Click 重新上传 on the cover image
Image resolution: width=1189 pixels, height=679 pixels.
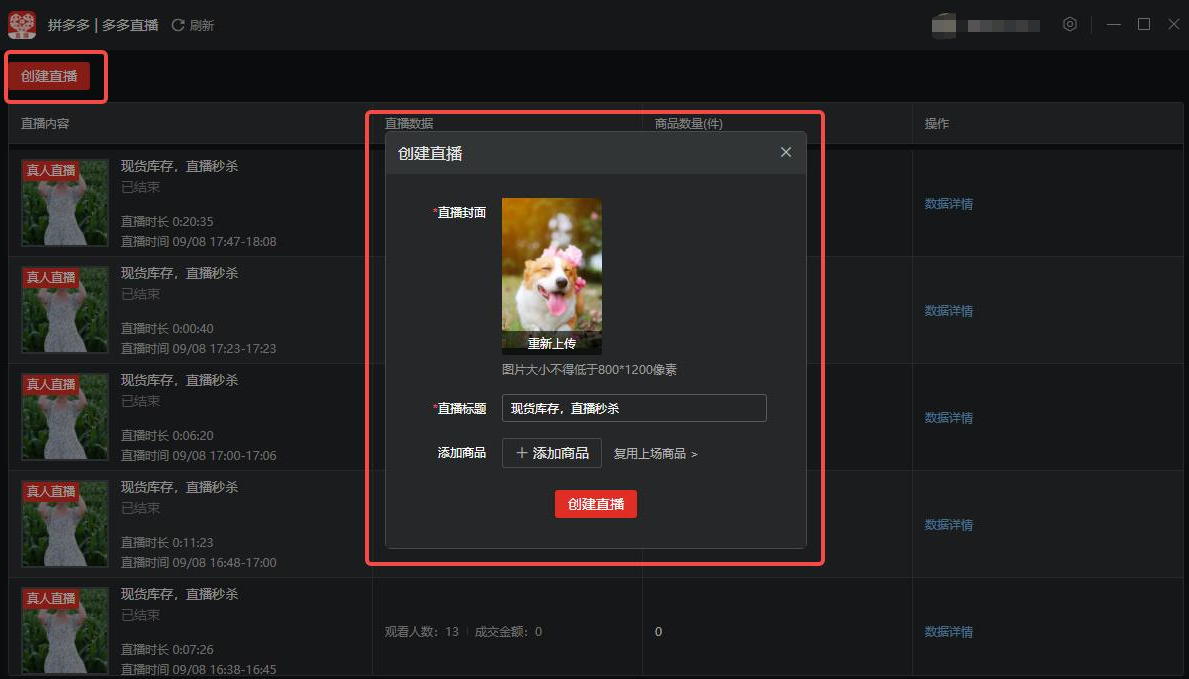point(552,344)
